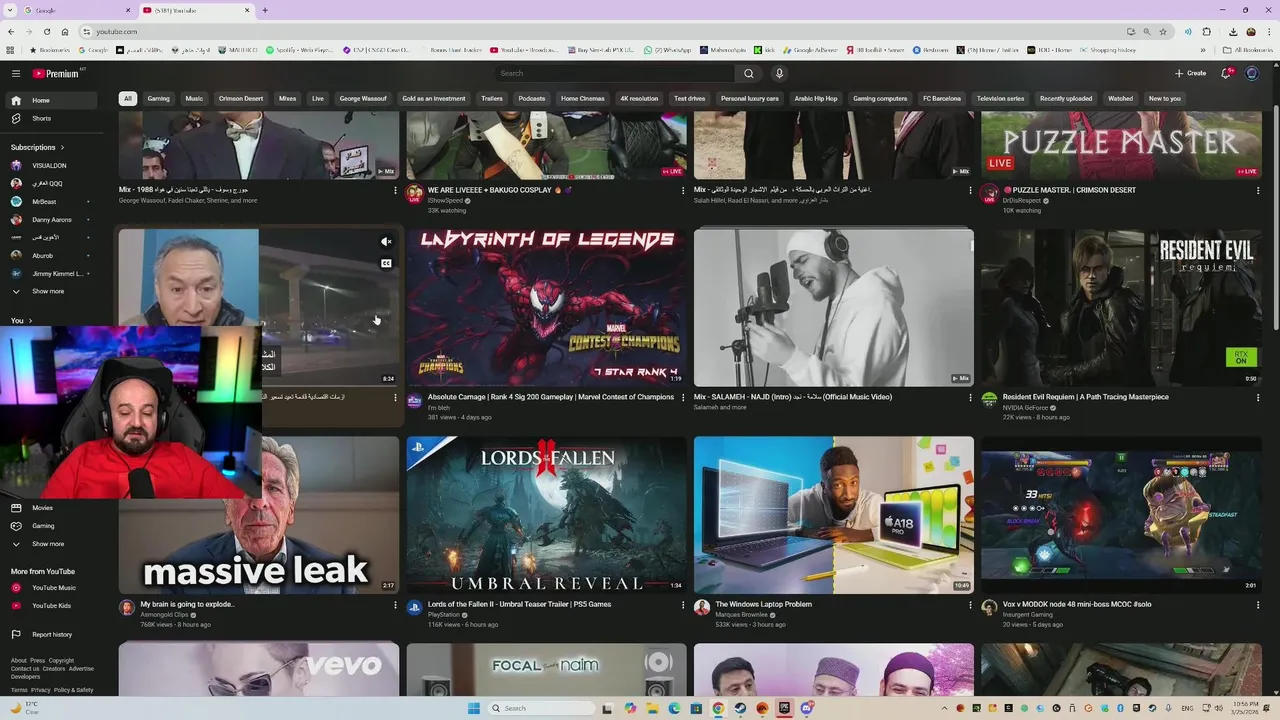Select the Watched filter chip
This screenshot has height=720, width=1280.
pyautogui.click(x=1121, y=99)
